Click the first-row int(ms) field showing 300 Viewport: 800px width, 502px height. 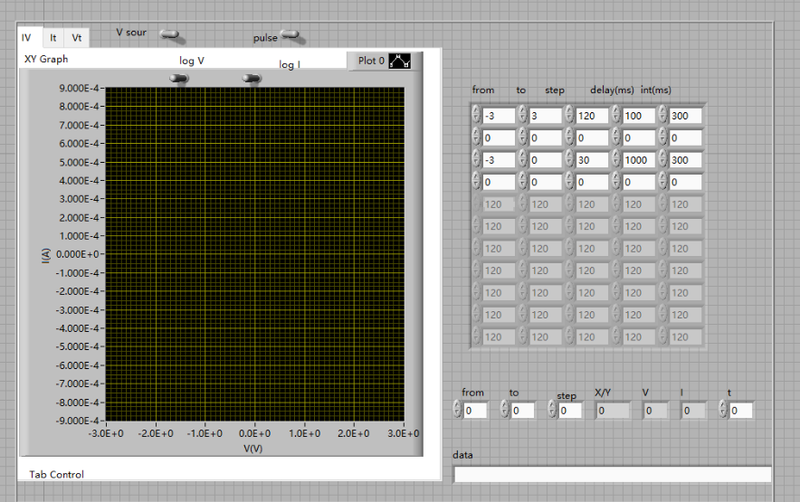click(x=686, y=116)
